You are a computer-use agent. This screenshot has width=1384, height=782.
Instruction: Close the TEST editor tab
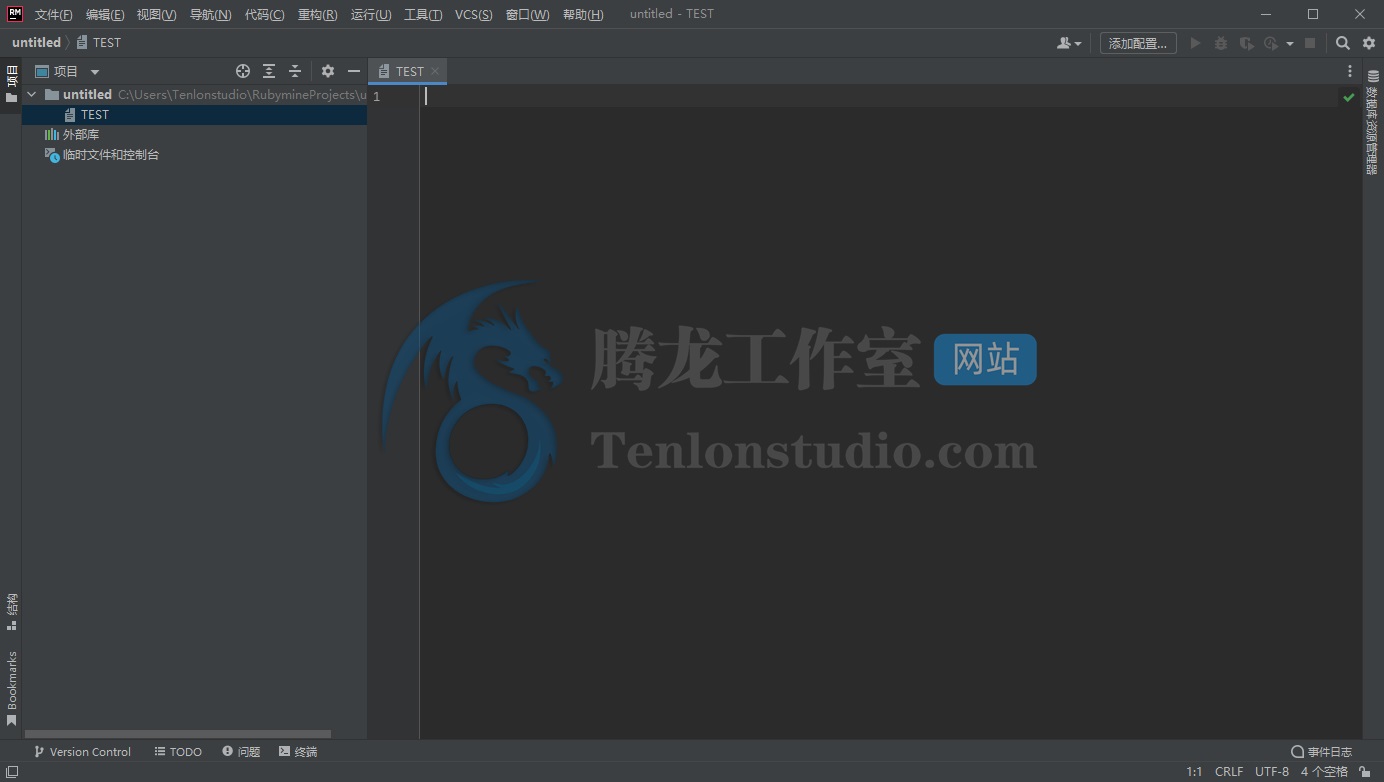point(435,72)
